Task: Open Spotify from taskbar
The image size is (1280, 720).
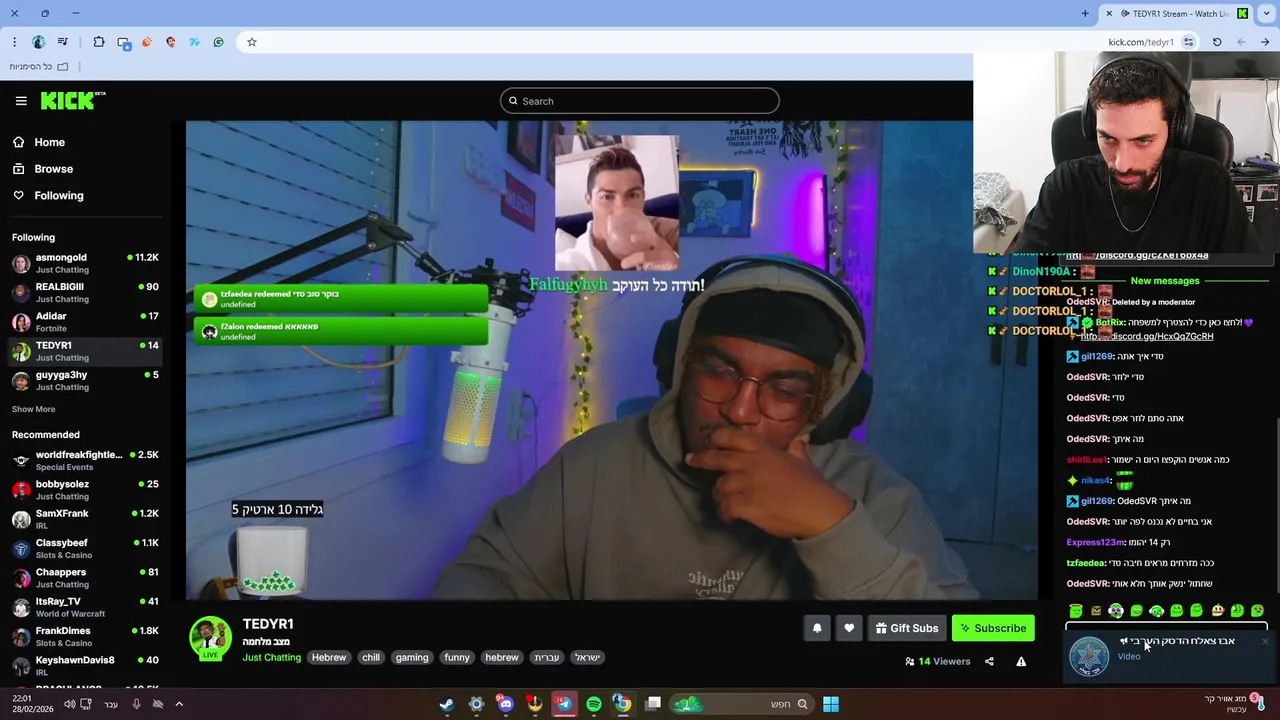Action: (x=594, y=704)
